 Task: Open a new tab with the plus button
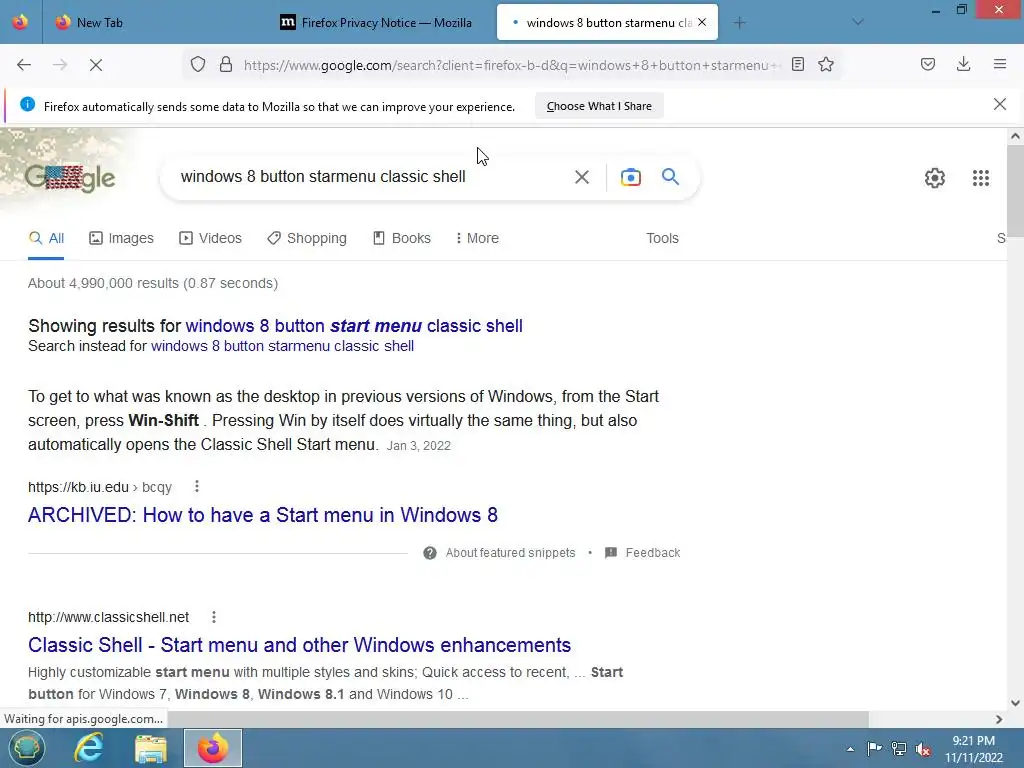click(x=739, y=23)
